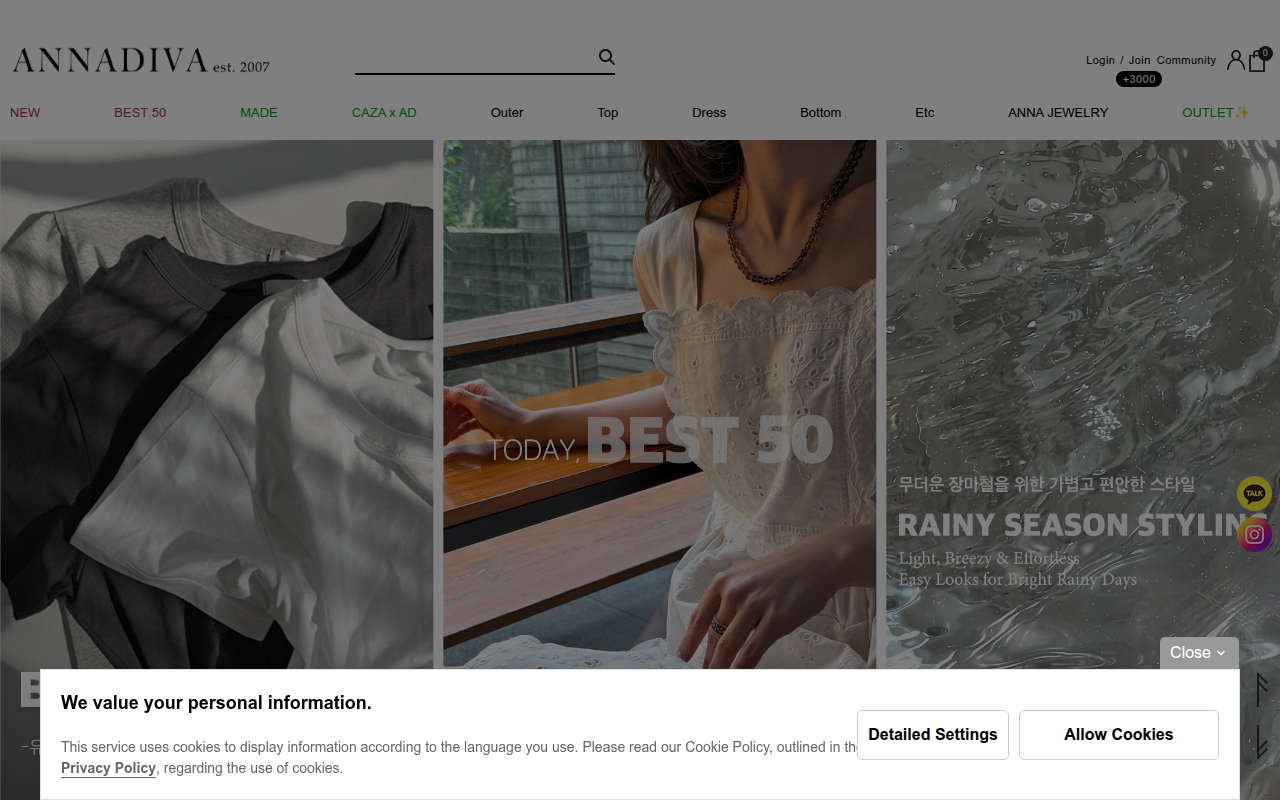The image size is (1280, 800).
Task: Collapse the cookie banner with Close
Action: 1199,653
